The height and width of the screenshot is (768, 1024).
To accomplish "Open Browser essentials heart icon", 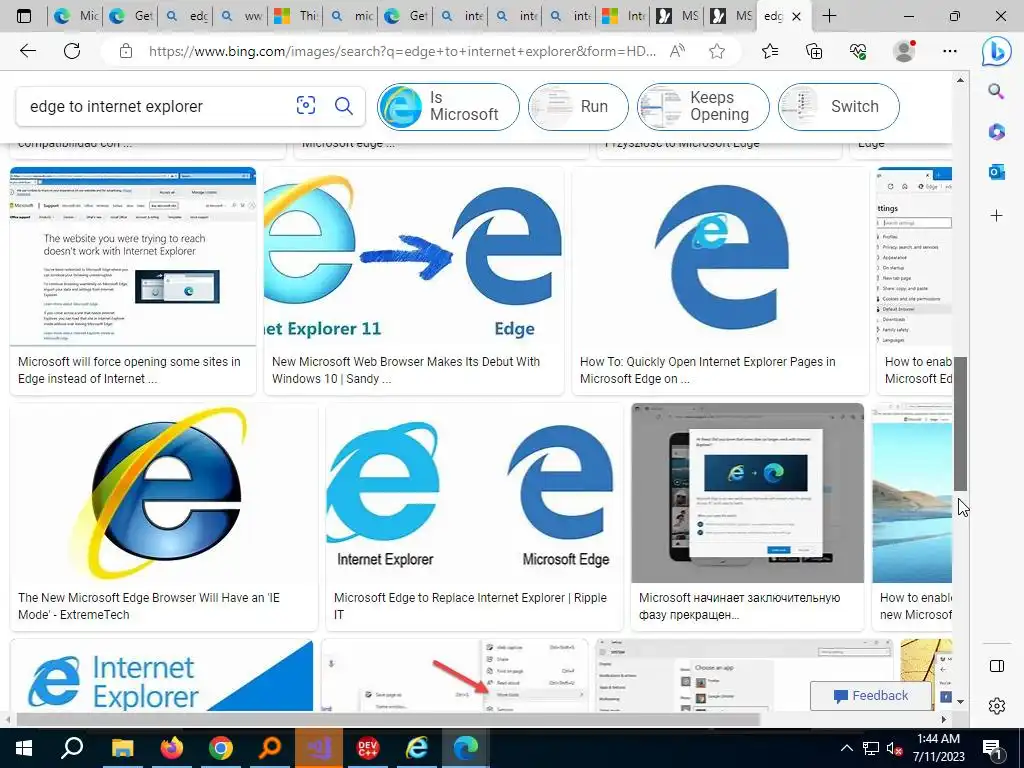I will click(858, 51).
